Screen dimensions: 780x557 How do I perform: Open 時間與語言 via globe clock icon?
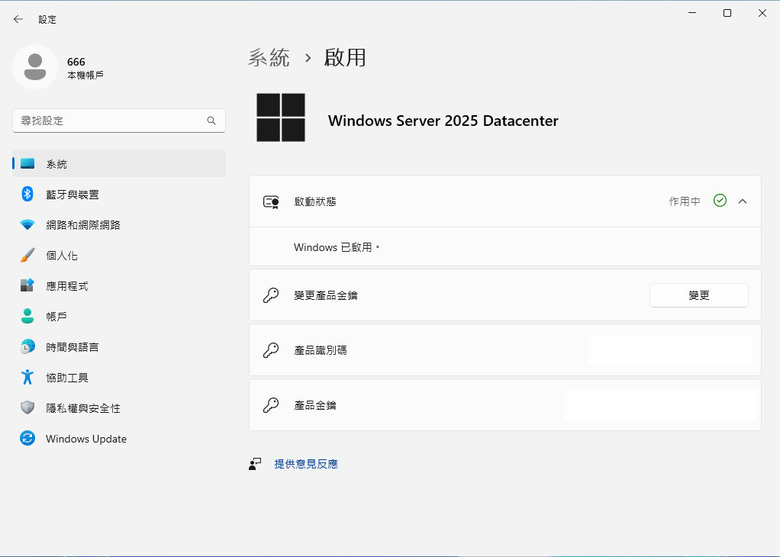tap(27, 347)
